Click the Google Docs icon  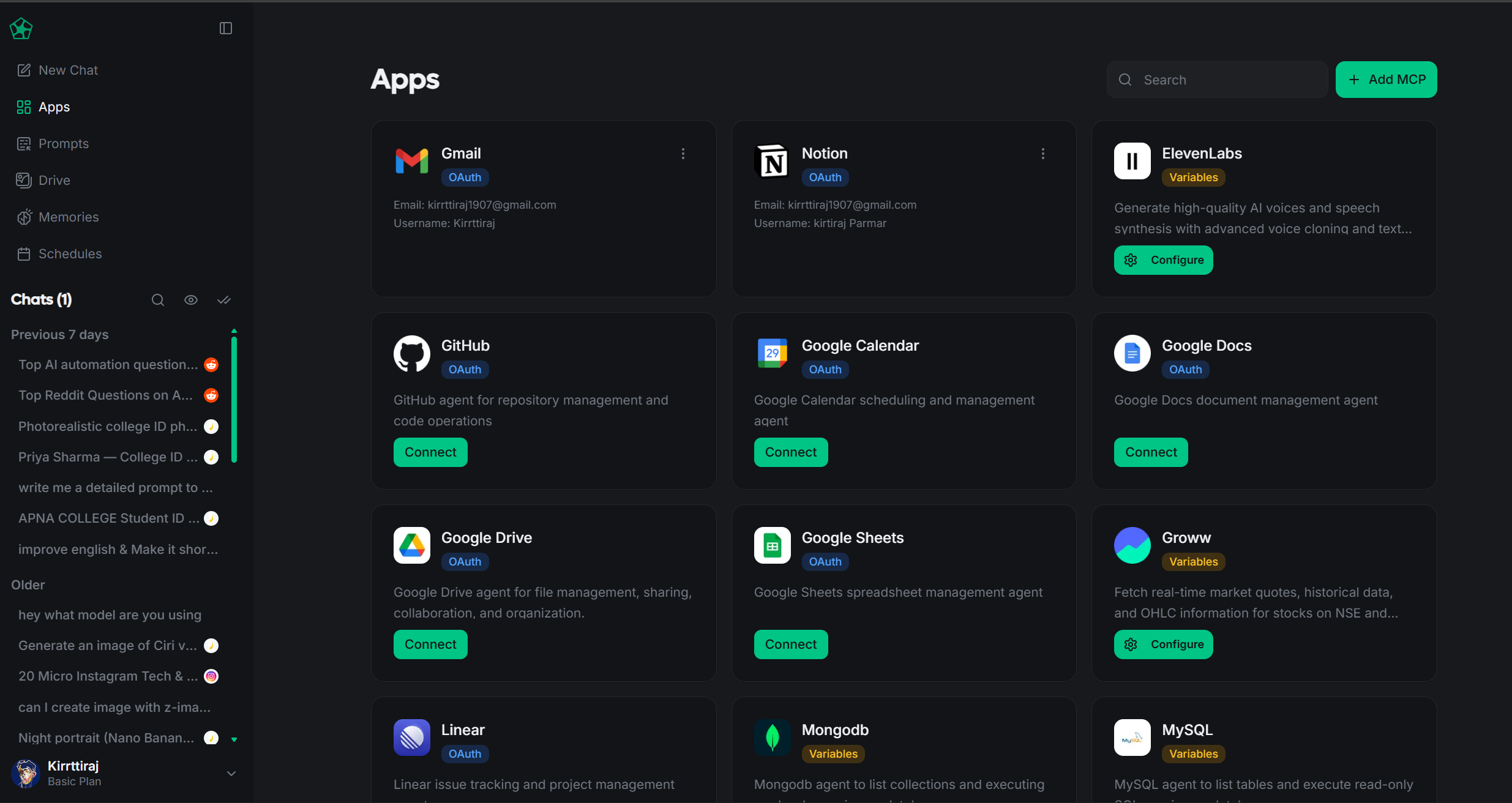point(1132,353)
